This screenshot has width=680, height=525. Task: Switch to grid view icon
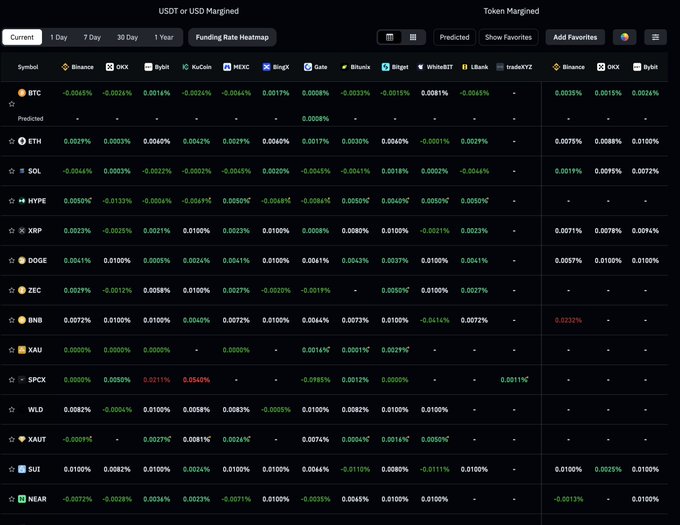tap(413, 37)
